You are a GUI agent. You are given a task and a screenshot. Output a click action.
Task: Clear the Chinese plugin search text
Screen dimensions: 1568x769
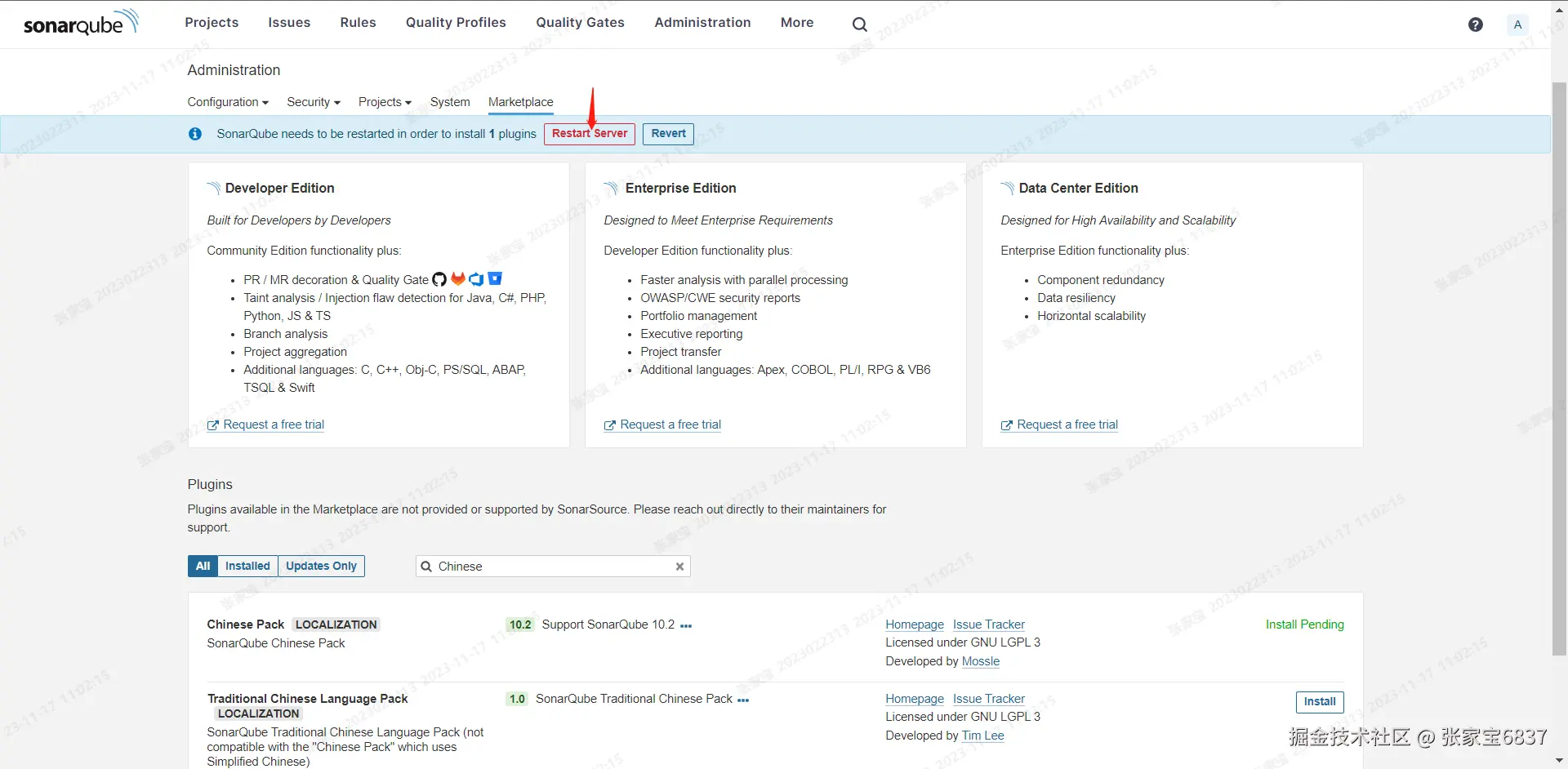(679, 567)
